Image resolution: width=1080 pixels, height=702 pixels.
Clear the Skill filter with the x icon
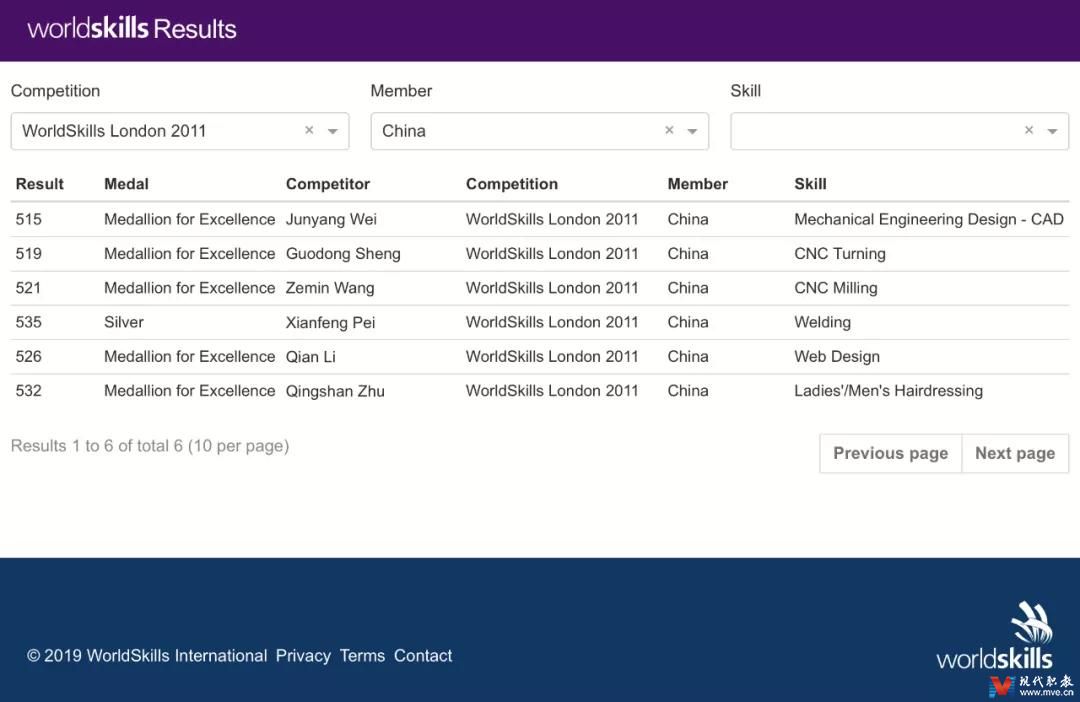tap(1029, 131)
